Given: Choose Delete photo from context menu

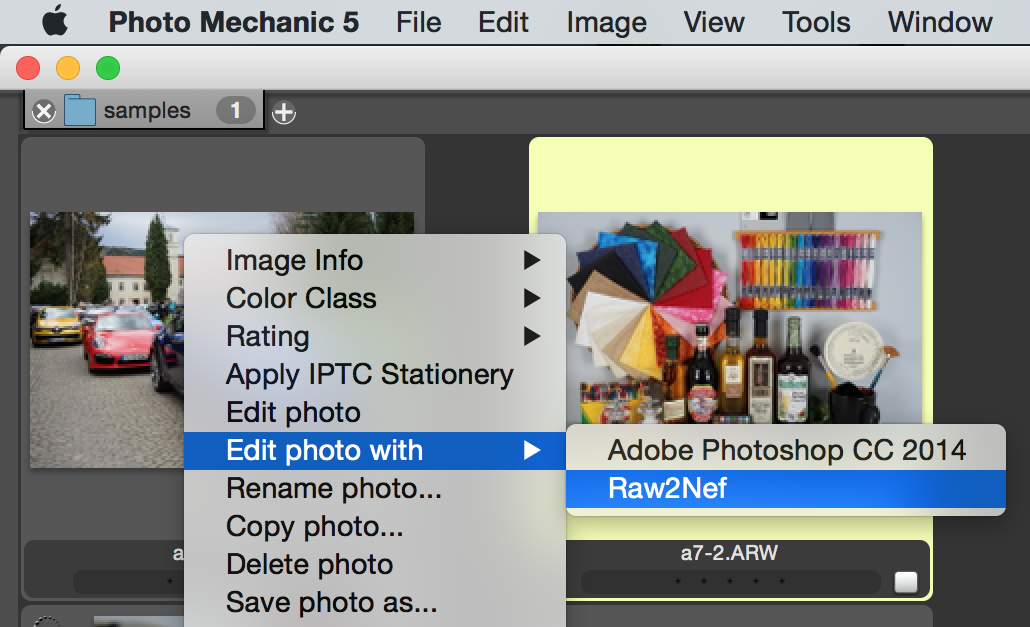Looking at the screenshot, I should pyautogui.click(x=374, y=565).
